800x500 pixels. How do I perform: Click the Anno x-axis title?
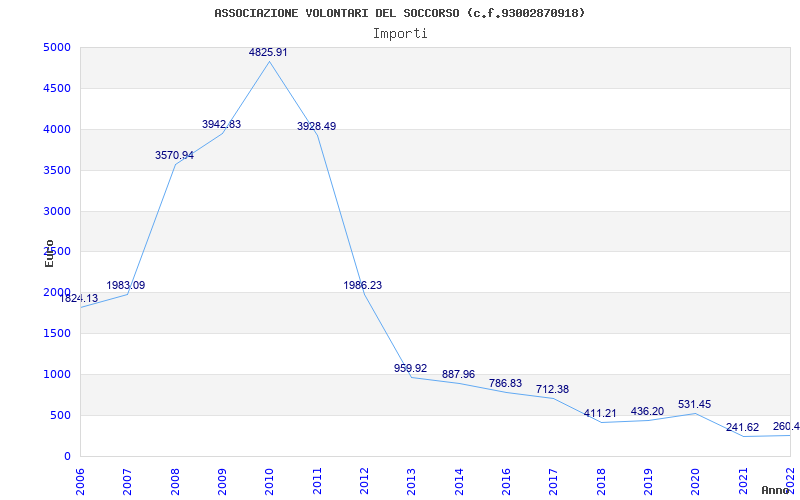tap(775, 490)
